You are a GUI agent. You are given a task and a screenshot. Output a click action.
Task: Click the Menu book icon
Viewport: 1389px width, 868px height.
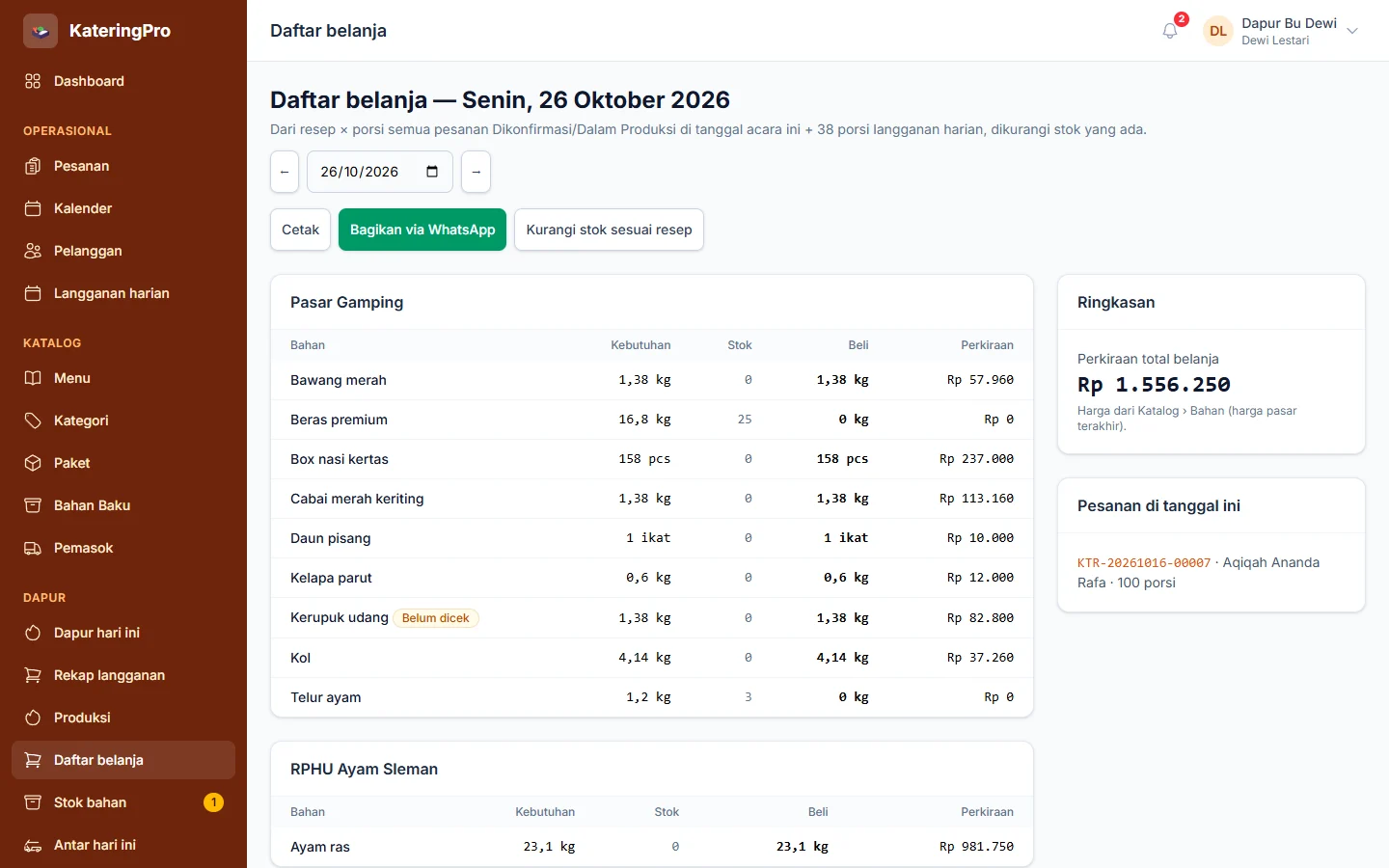(33, 378)
